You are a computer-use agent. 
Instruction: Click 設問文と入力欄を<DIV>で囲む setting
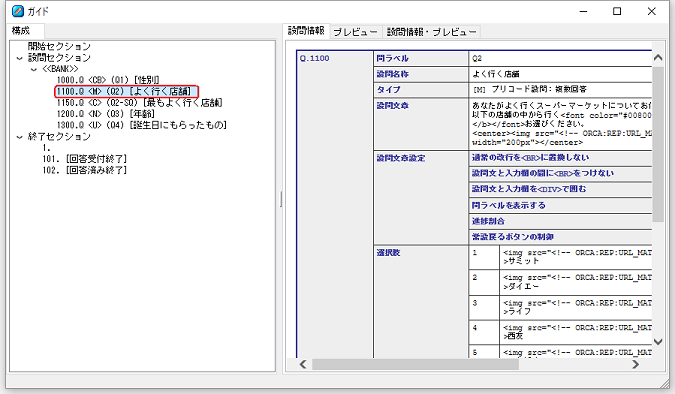529,189
